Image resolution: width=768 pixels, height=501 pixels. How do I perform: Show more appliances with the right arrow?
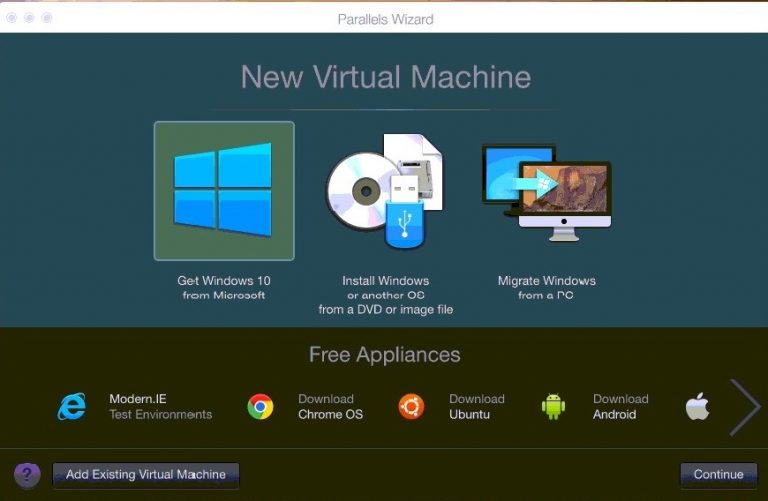point(744,407)
